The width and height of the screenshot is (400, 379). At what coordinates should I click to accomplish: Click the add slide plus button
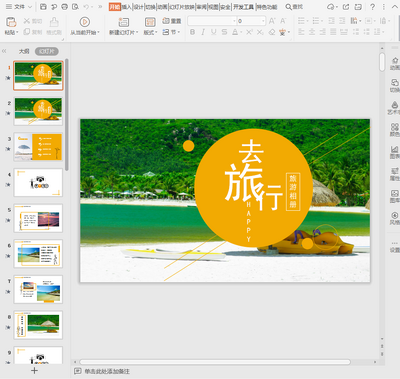34,371
